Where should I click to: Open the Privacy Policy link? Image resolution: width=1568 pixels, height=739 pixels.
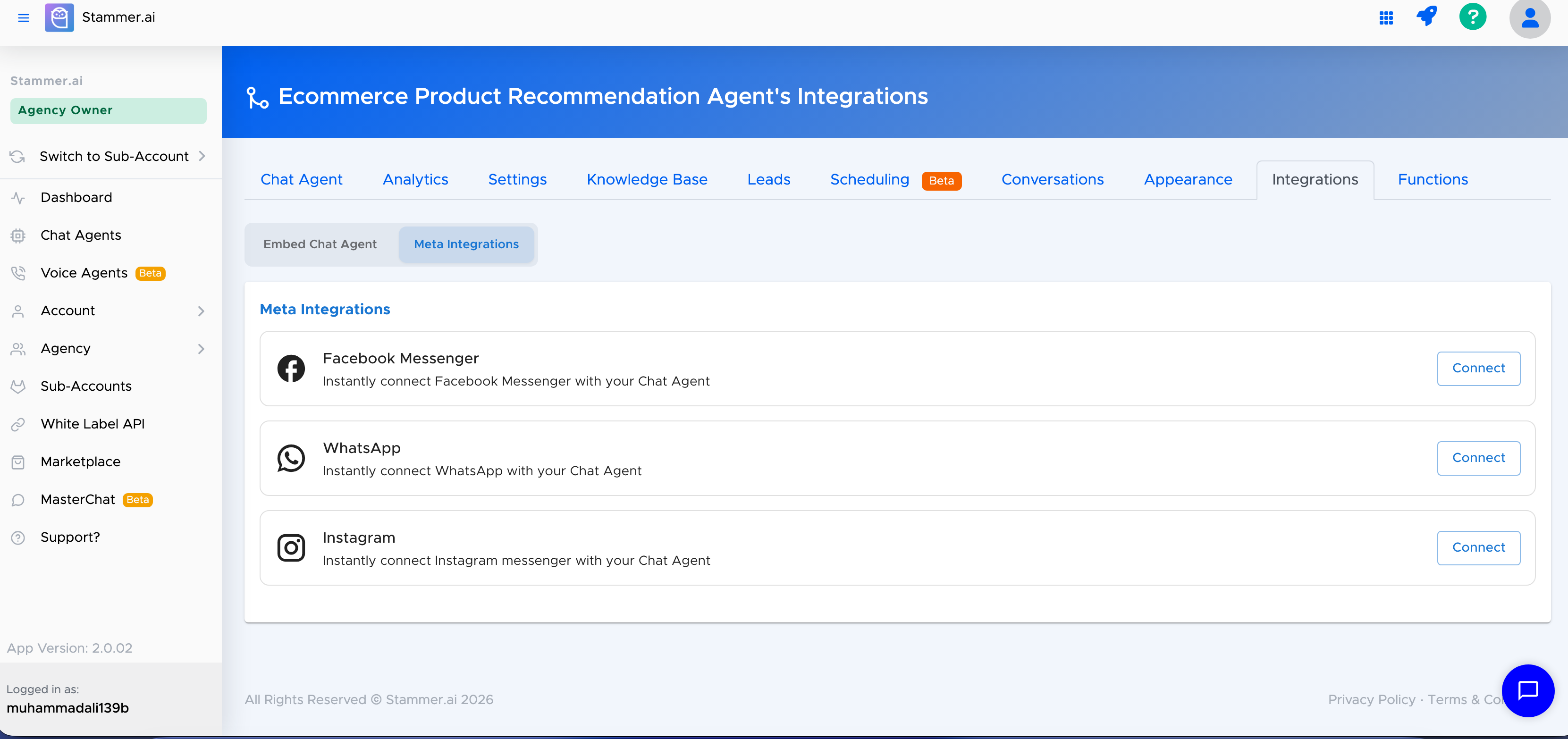coord(1371,699)
